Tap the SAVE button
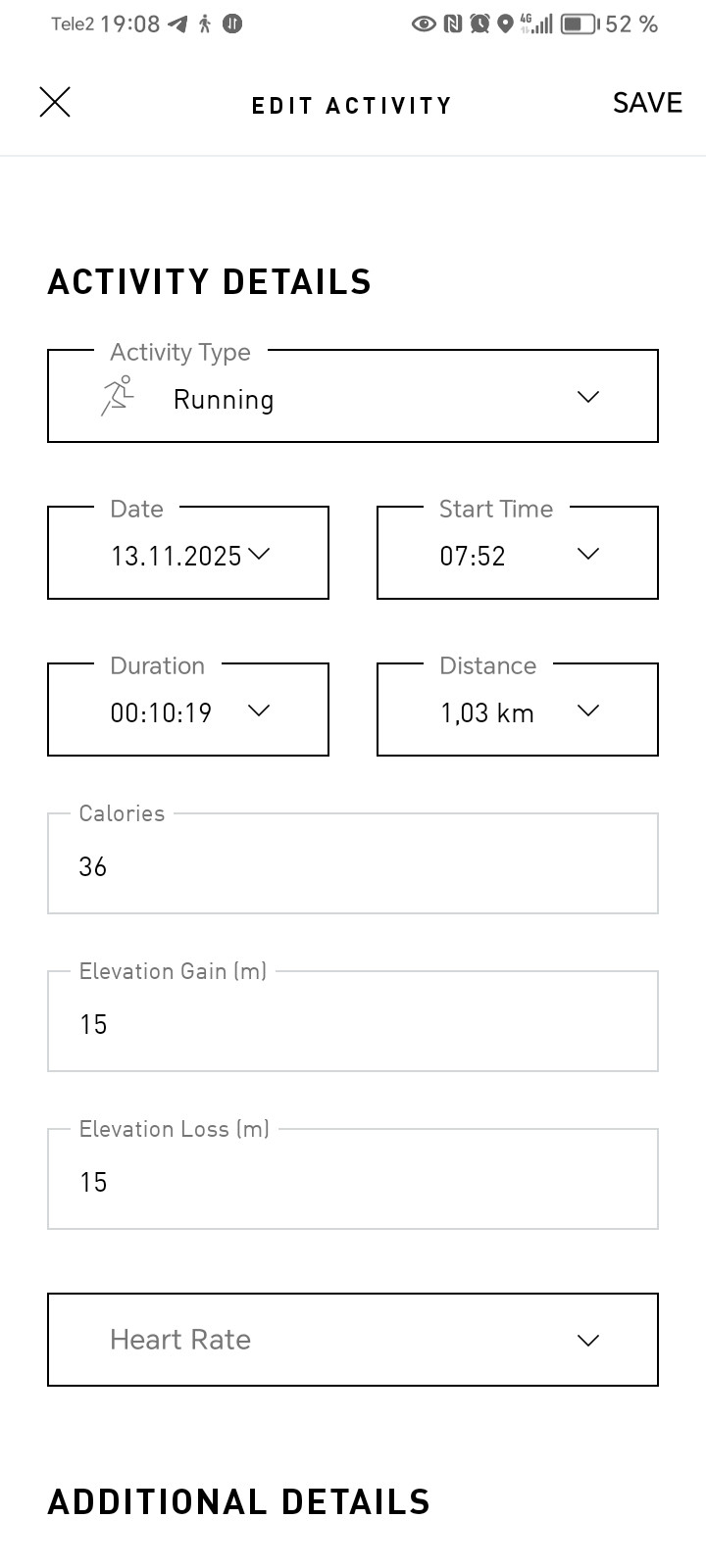This screenshot has width=706, height=1568. click(647, 103)
